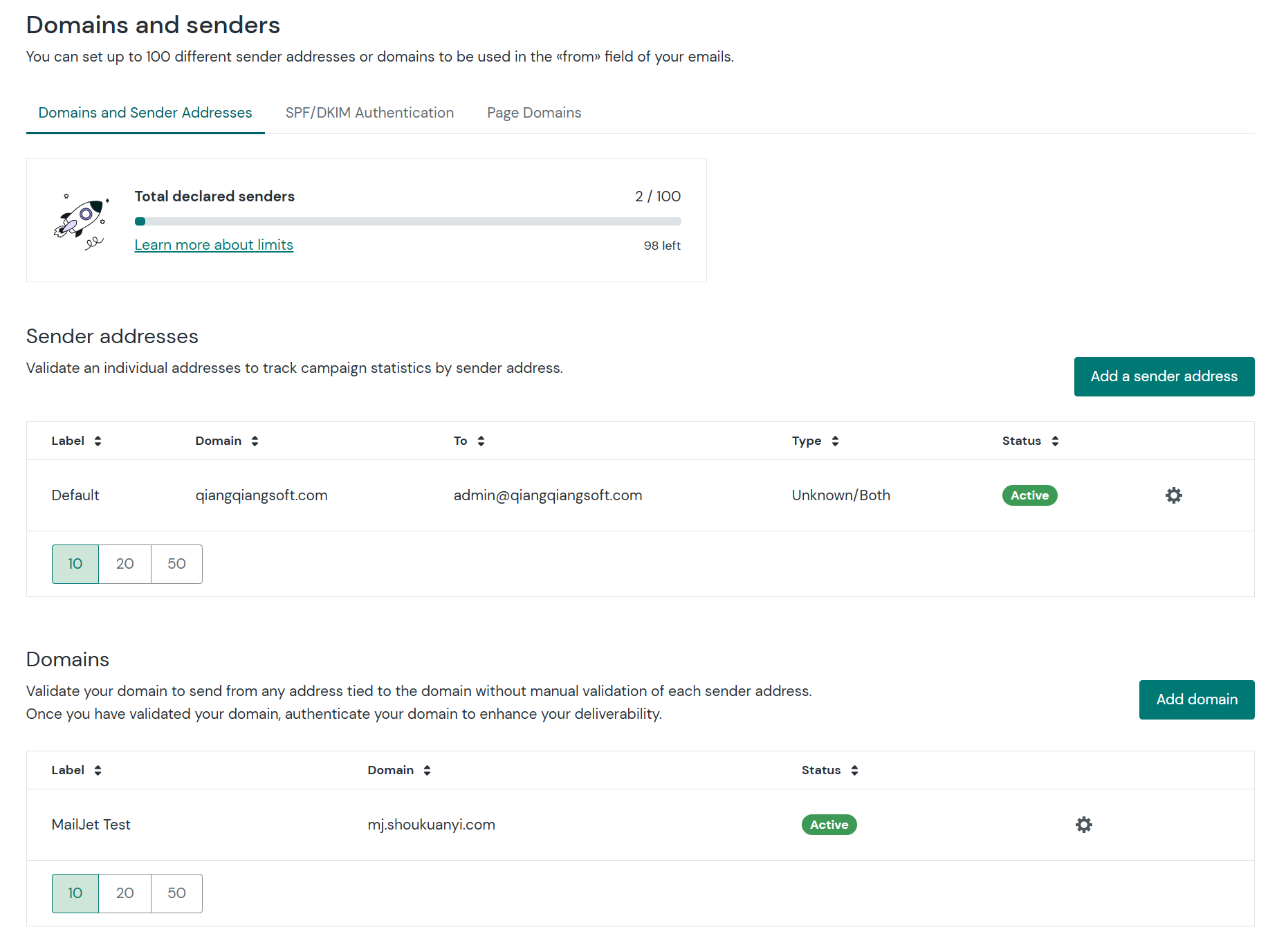The image size is (1277, 952).
Task: Click Add a sender address button
Action: coord(1164,376)
